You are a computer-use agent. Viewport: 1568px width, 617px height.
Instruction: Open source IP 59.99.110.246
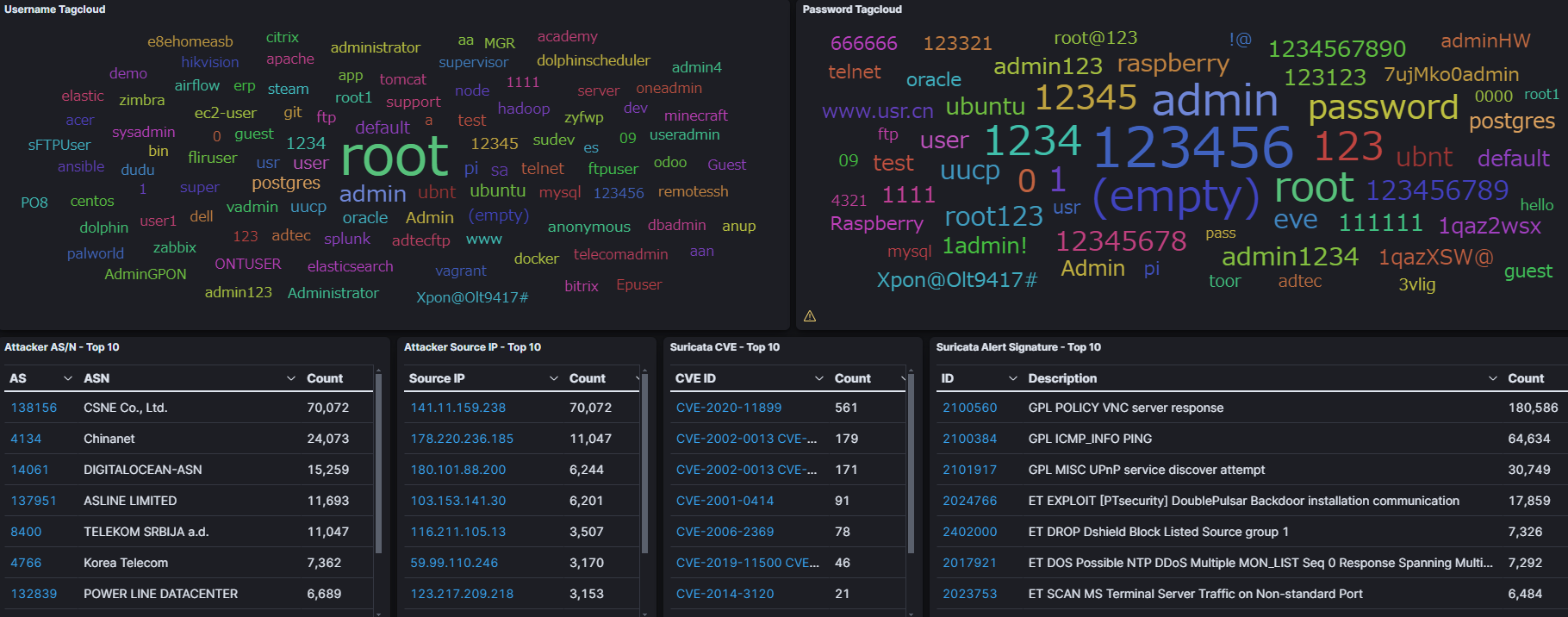tap(454, 563)
